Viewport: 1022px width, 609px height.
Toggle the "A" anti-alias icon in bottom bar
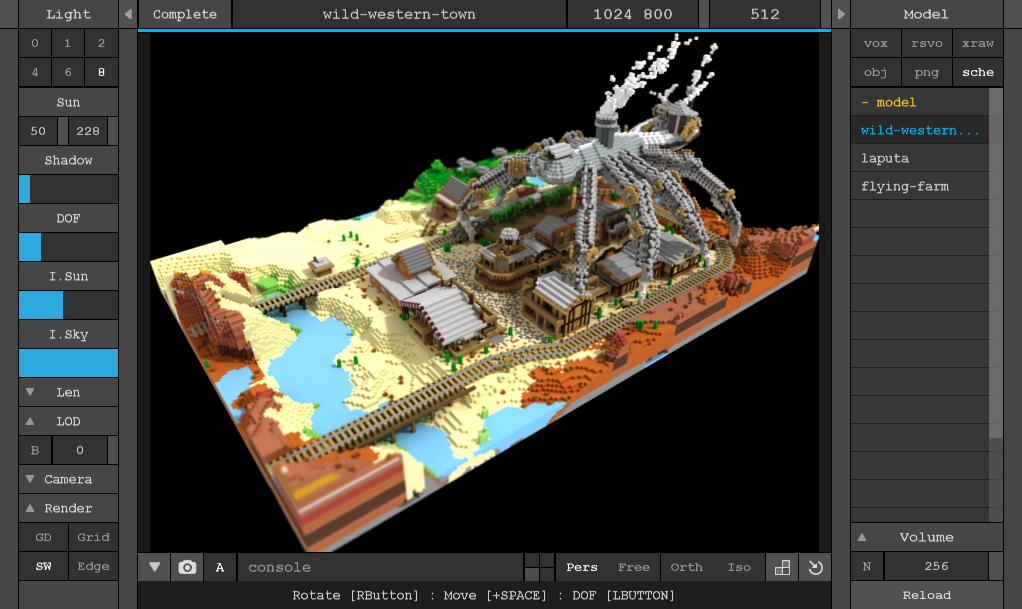click(x=219, y=567)
